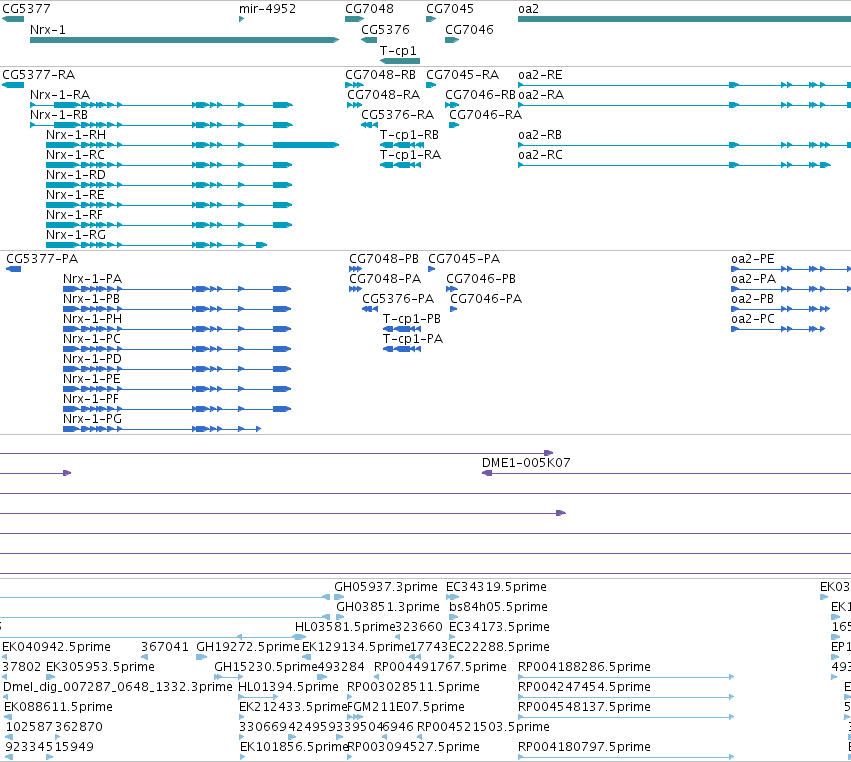
Task: Click the CG7048 gene label
Action: coord(369,9)
